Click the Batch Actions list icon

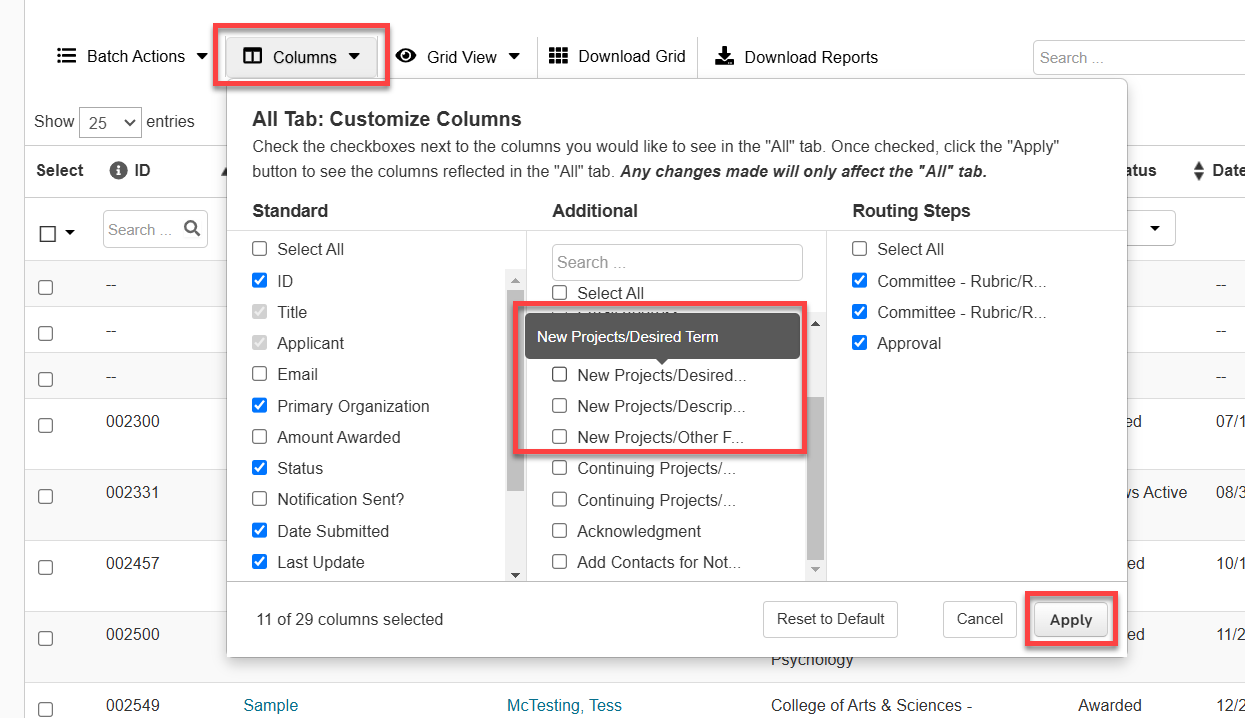pyautogui.click(x=67, y=56)
